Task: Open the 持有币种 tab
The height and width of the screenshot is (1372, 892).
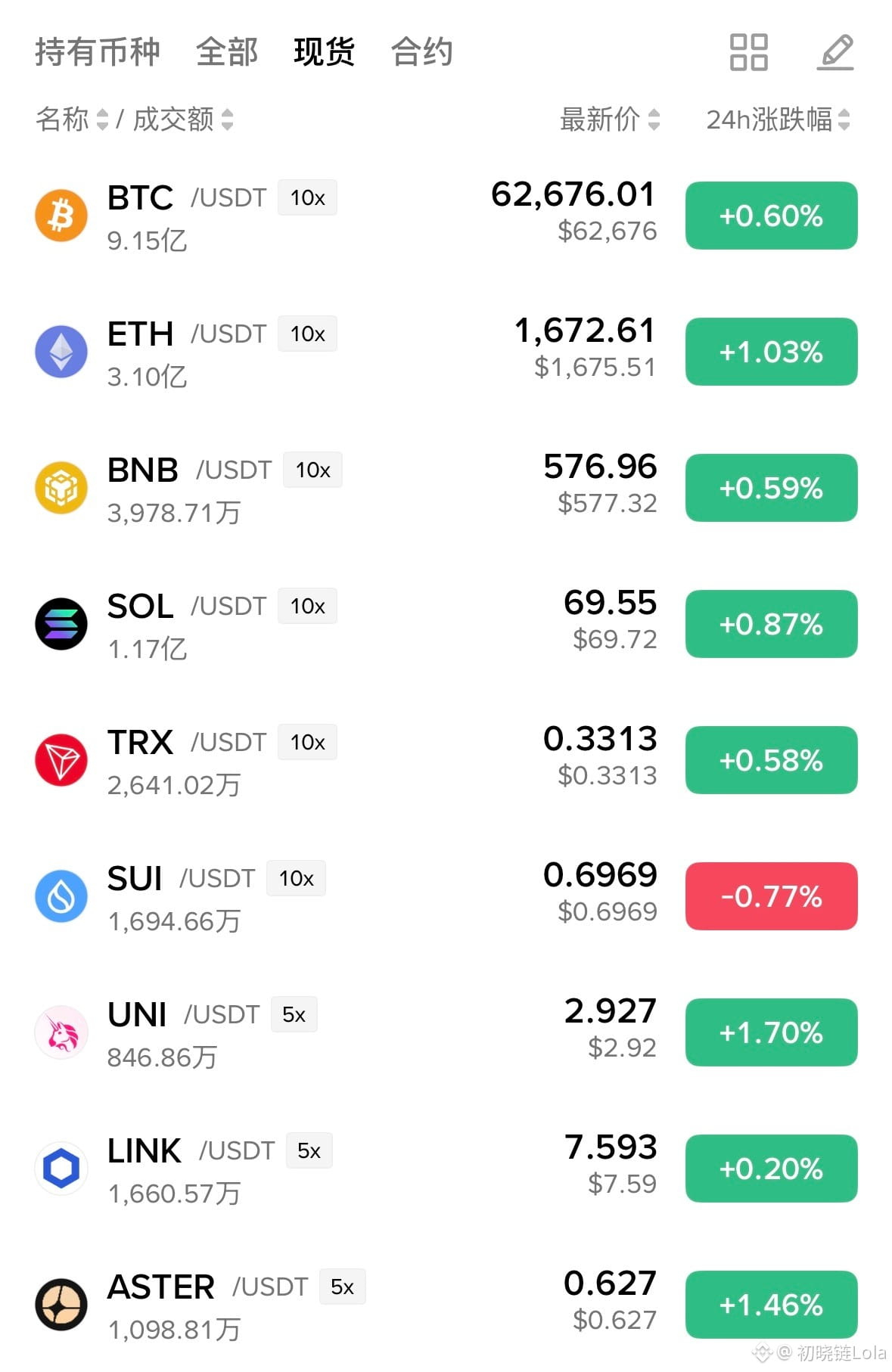Action: click(x=98, y=52)
